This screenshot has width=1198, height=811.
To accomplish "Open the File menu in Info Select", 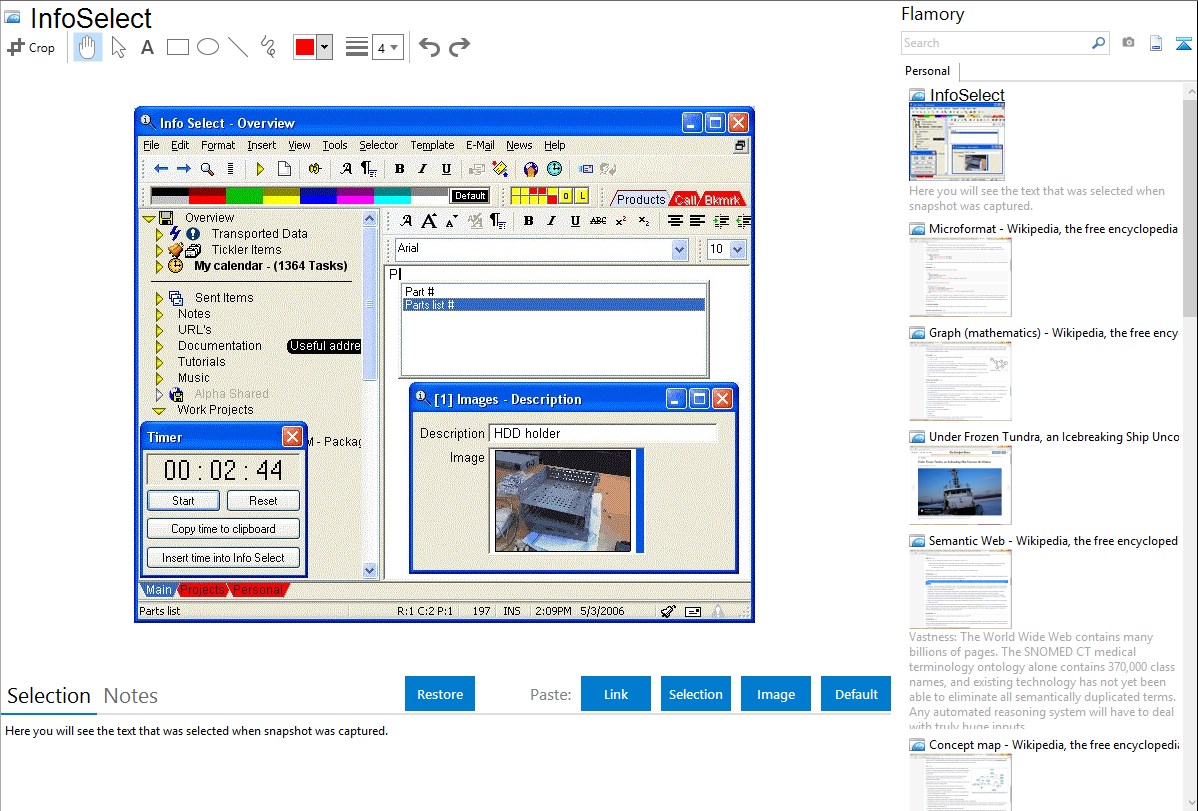I will click(x=151, y=145).
